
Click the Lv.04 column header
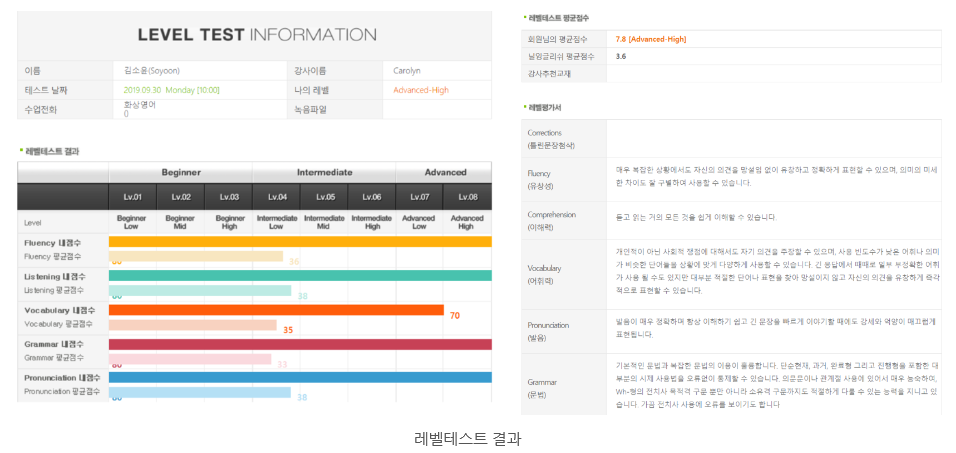pos(277,197)
